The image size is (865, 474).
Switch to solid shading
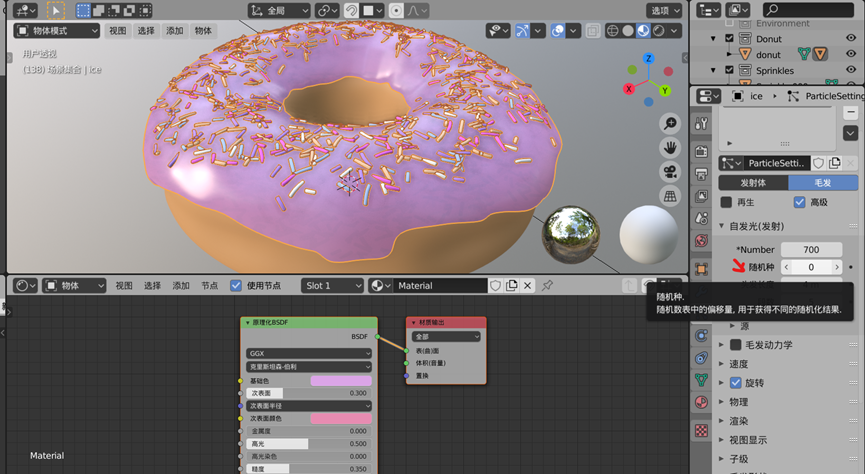[x=628, y=31]
